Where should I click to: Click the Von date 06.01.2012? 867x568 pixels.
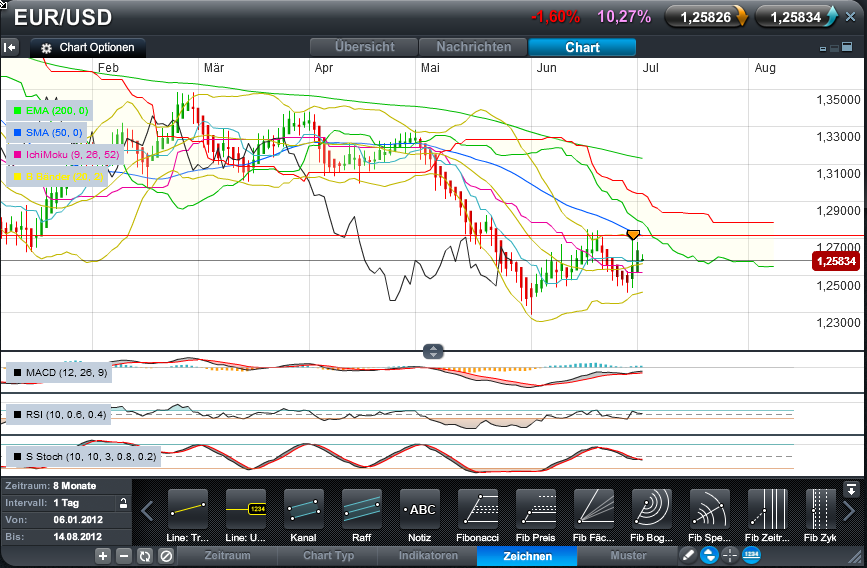[77, 520]
